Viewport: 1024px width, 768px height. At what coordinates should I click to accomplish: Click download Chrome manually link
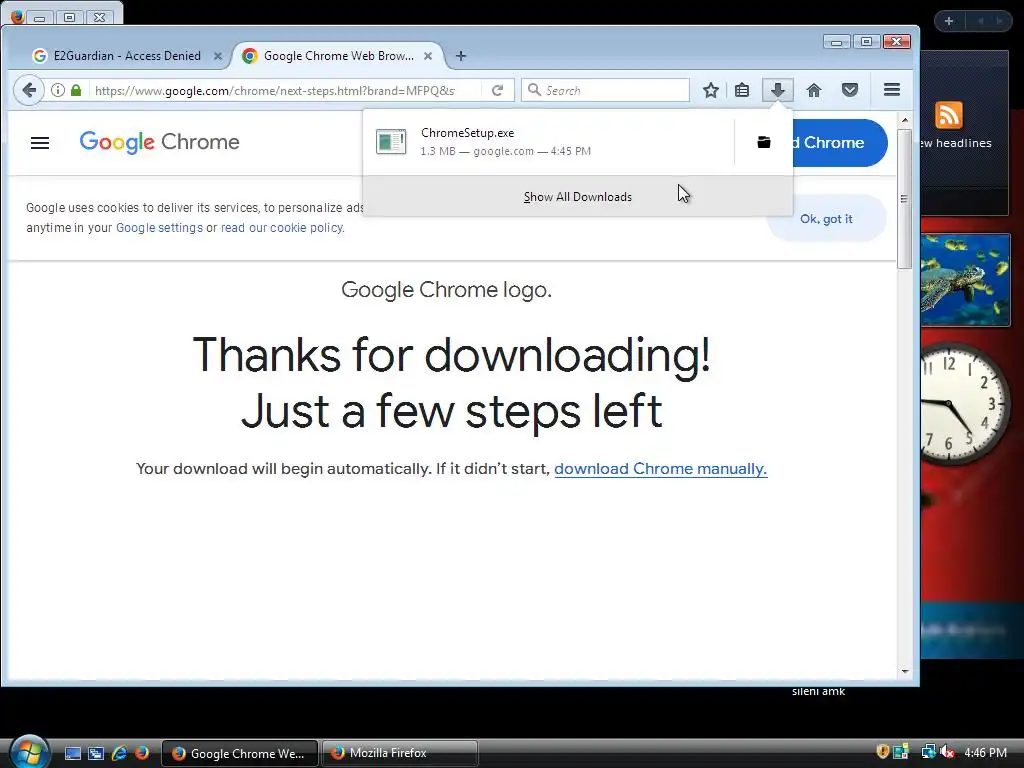pos(660,469)
